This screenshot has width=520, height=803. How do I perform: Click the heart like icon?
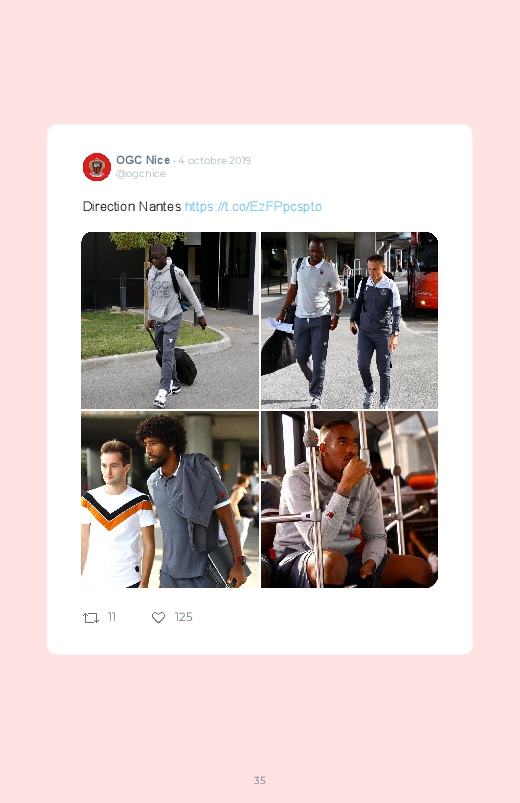click(x=158, y=618)
